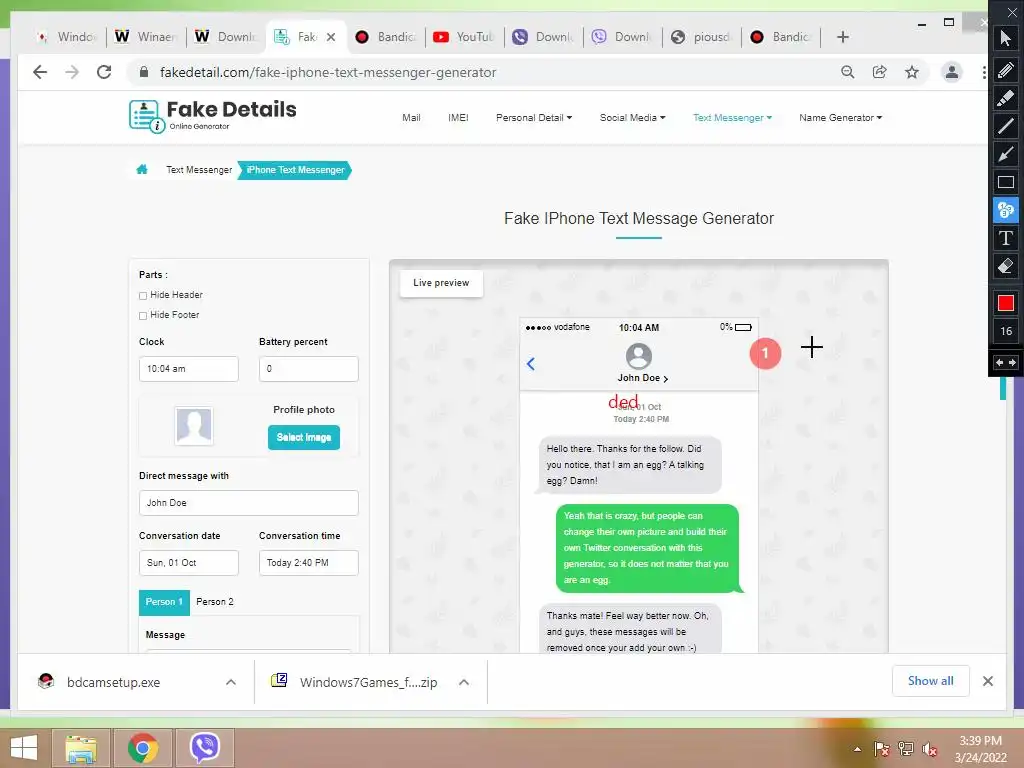This screenshot has width=1024, height=768.
Task: Click the iPhone Text Messenger breadcrumb
Action: pyautogui.click(x=295, y=170)
